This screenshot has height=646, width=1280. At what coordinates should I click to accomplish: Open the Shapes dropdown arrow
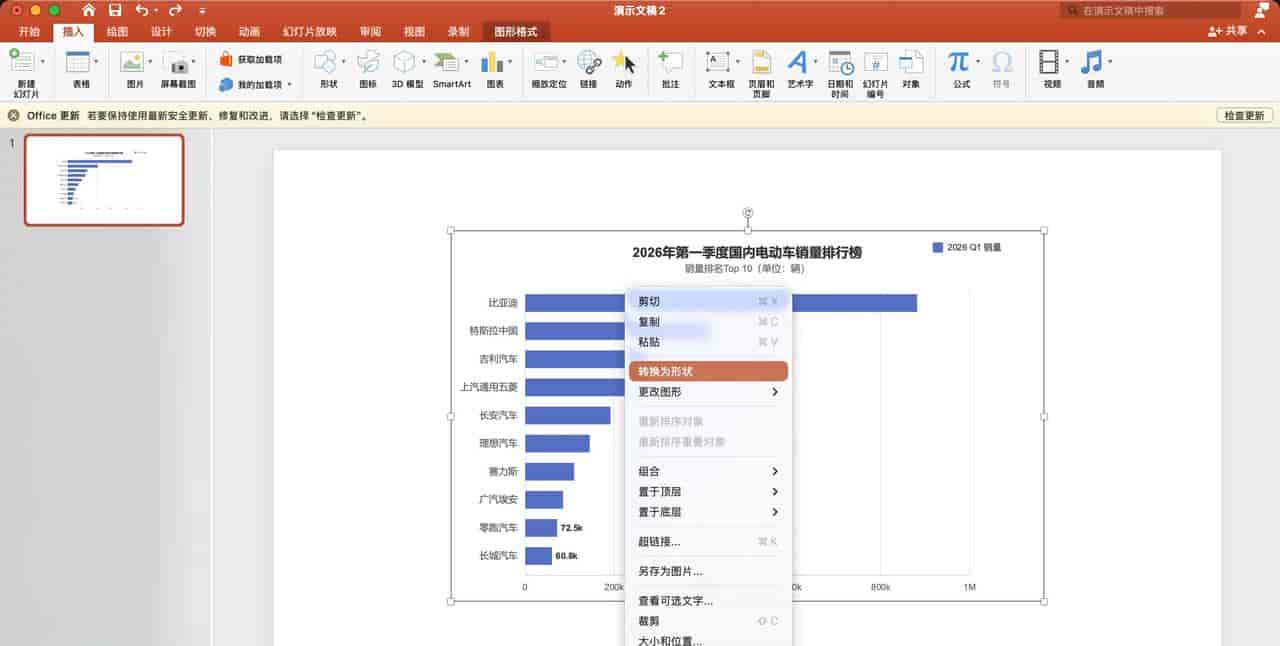tap(343, 62)
